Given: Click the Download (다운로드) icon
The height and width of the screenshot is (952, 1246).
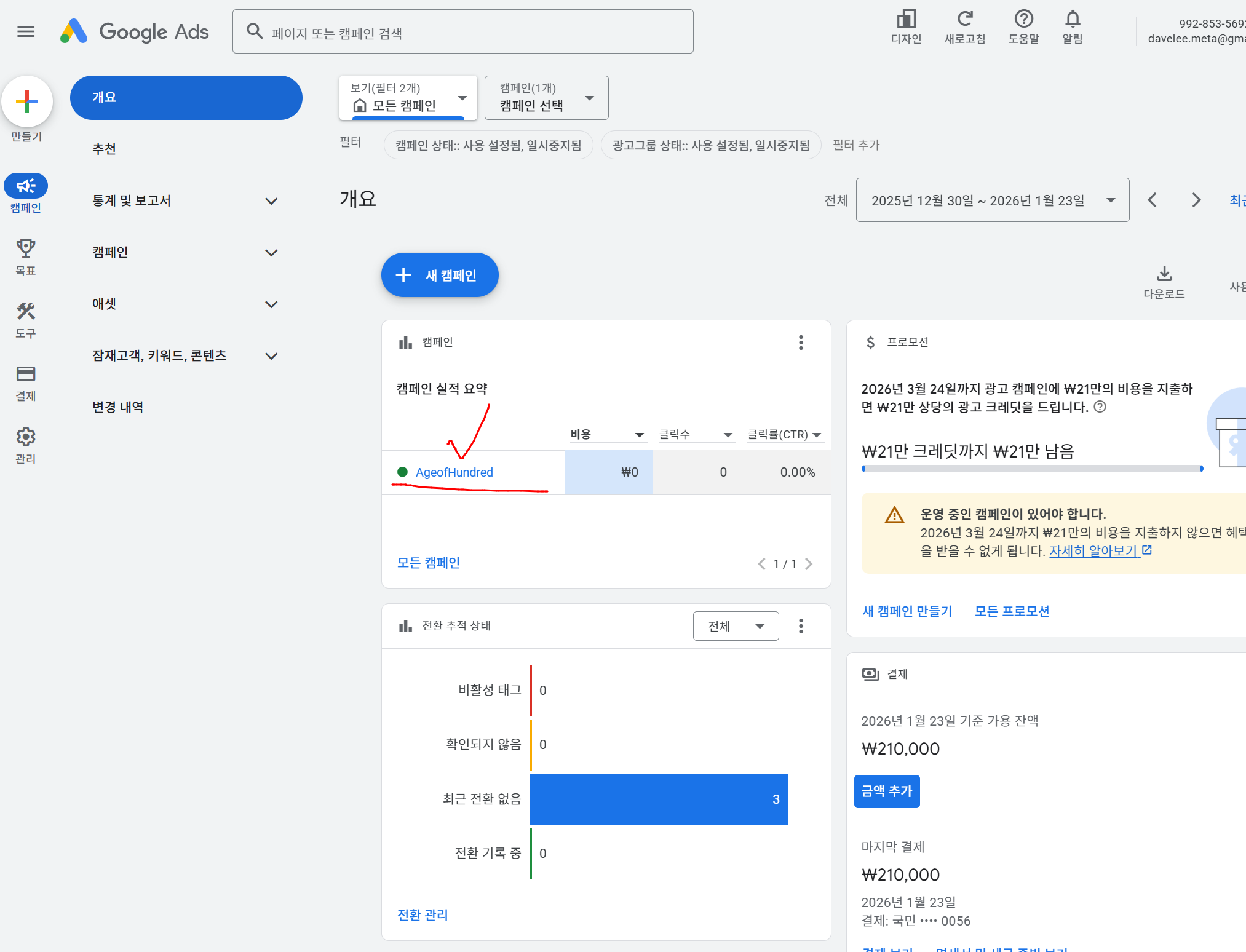Looking at the screenshot, I should (x=1164, y=274).
